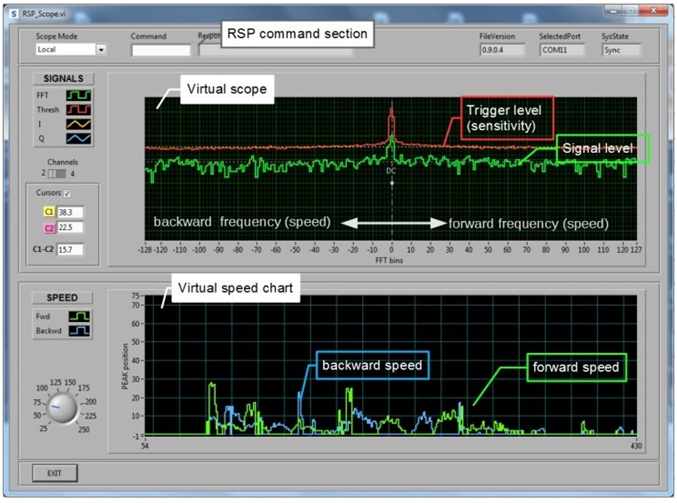Screen dimensions: 677x503
Task: Click the 54 start value on speed chart axis
Action: (x=145, y=446)
